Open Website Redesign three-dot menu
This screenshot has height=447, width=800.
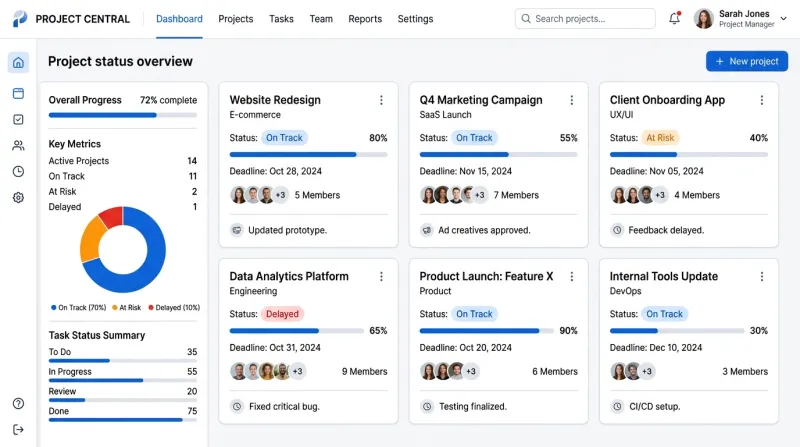click(381, 100)
